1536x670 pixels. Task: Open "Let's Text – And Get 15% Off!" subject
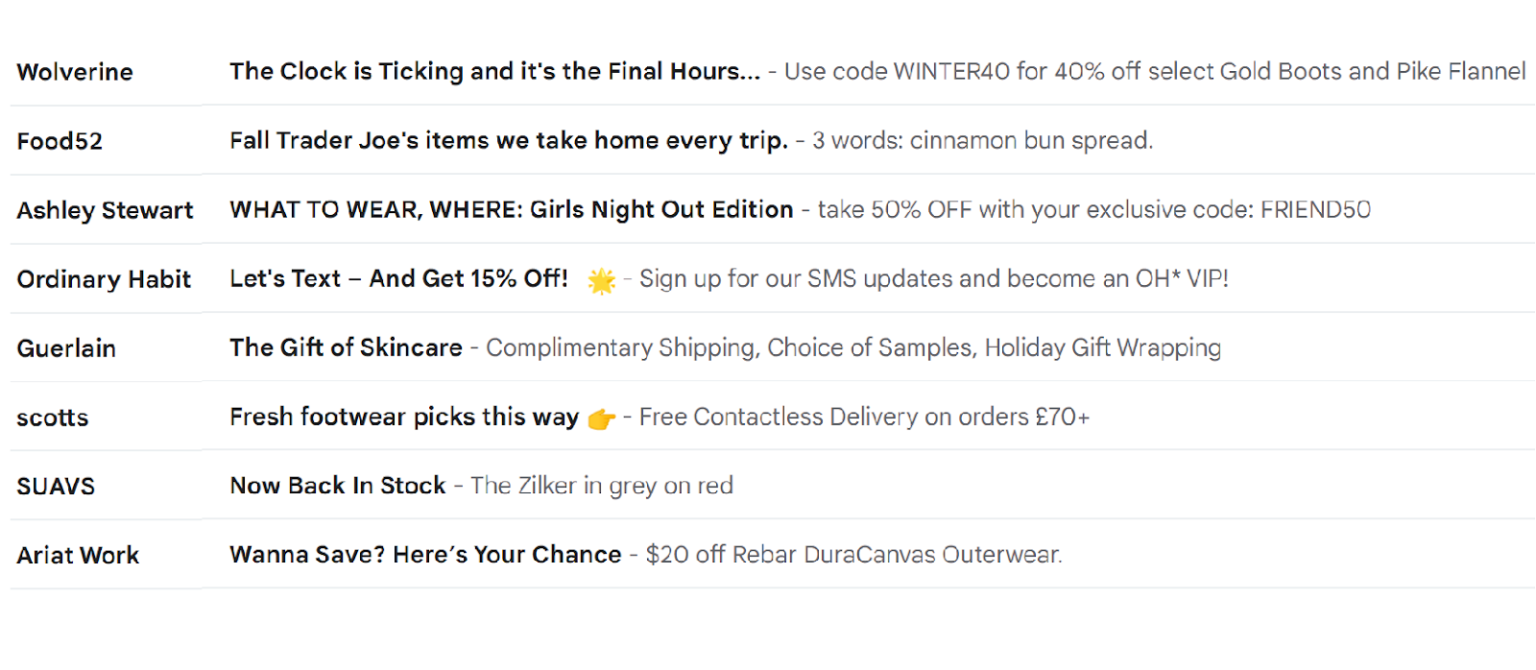pyautogui.click(x=398, y=279)
